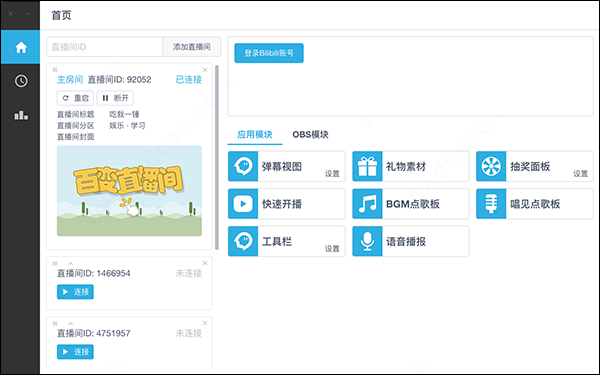Click the 百变直播间 cover thumbnail
The image size is (600, 375).
pos(129,191)
